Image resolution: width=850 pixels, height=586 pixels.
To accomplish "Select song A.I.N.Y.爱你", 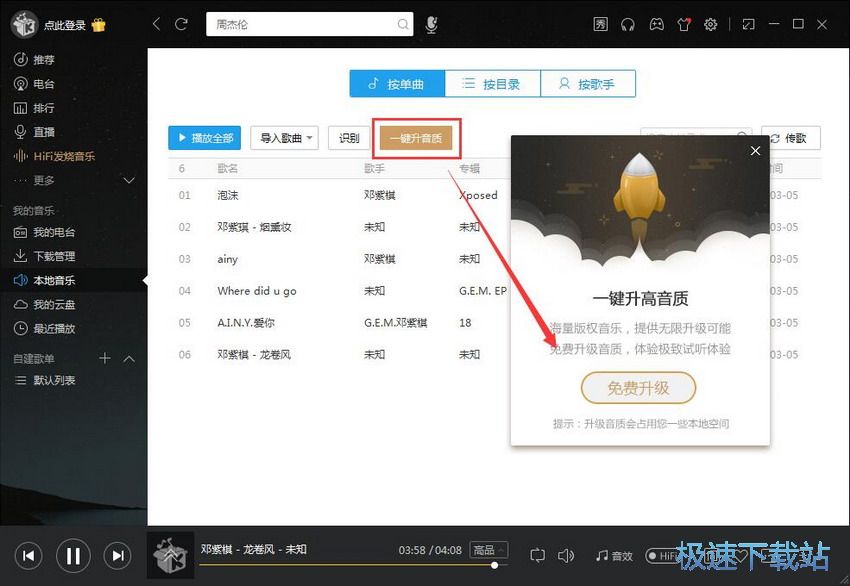I will click(x=246, y=323).
